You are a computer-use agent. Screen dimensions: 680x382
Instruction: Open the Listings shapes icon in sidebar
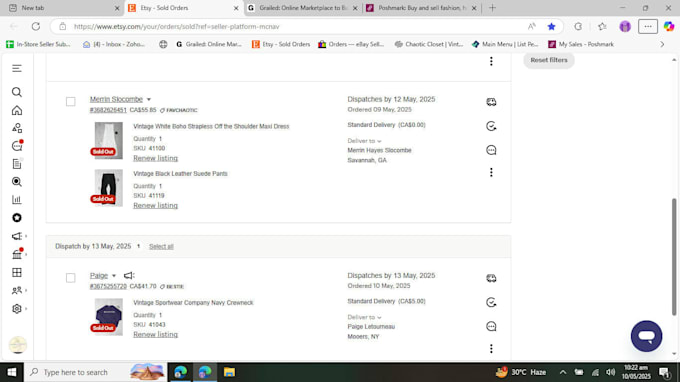click(x=16, y=128)
